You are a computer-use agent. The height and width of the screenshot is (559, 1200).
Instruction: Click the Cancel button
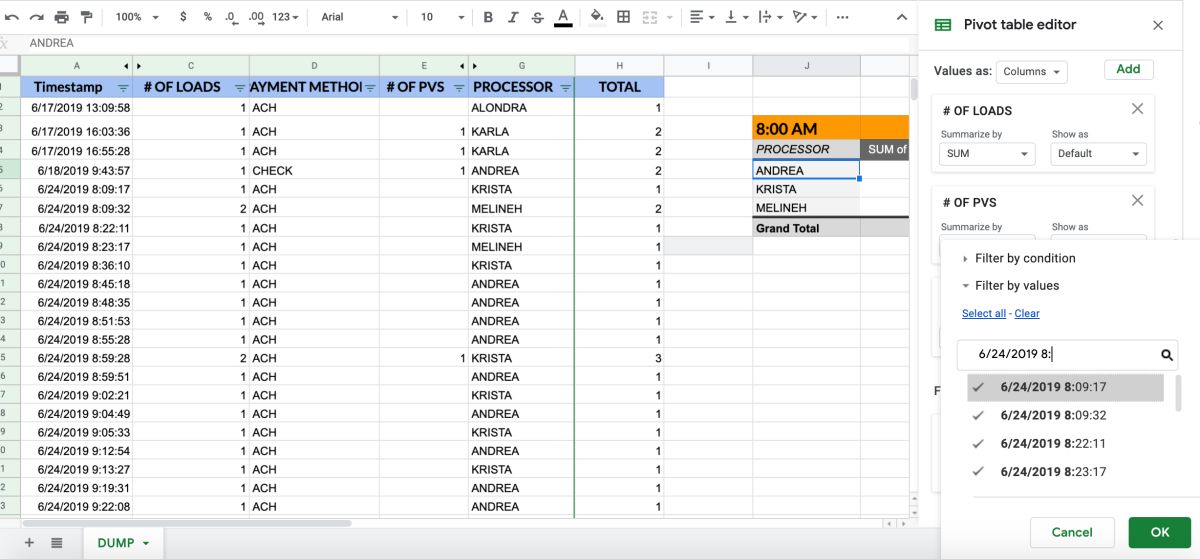pyautogui.click(x=1071, y=532)
